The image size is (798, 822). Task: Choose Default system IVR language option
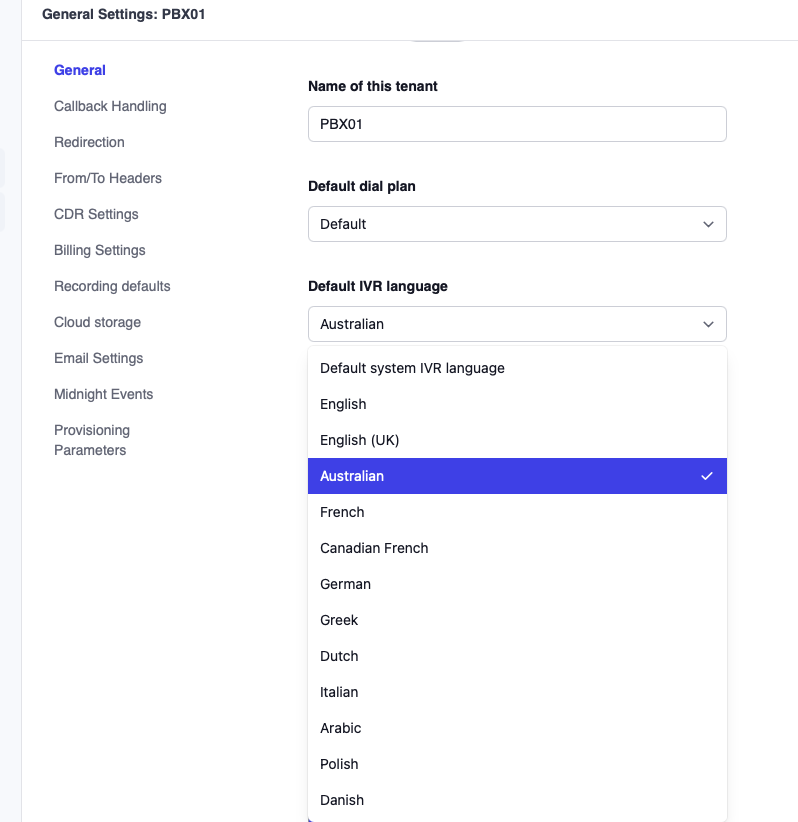coord(412,368)
